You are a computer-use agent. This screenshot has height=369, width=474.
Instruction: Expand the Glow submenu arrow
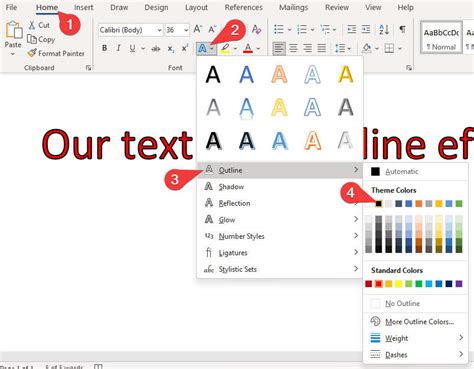click(x=356, y=219)
